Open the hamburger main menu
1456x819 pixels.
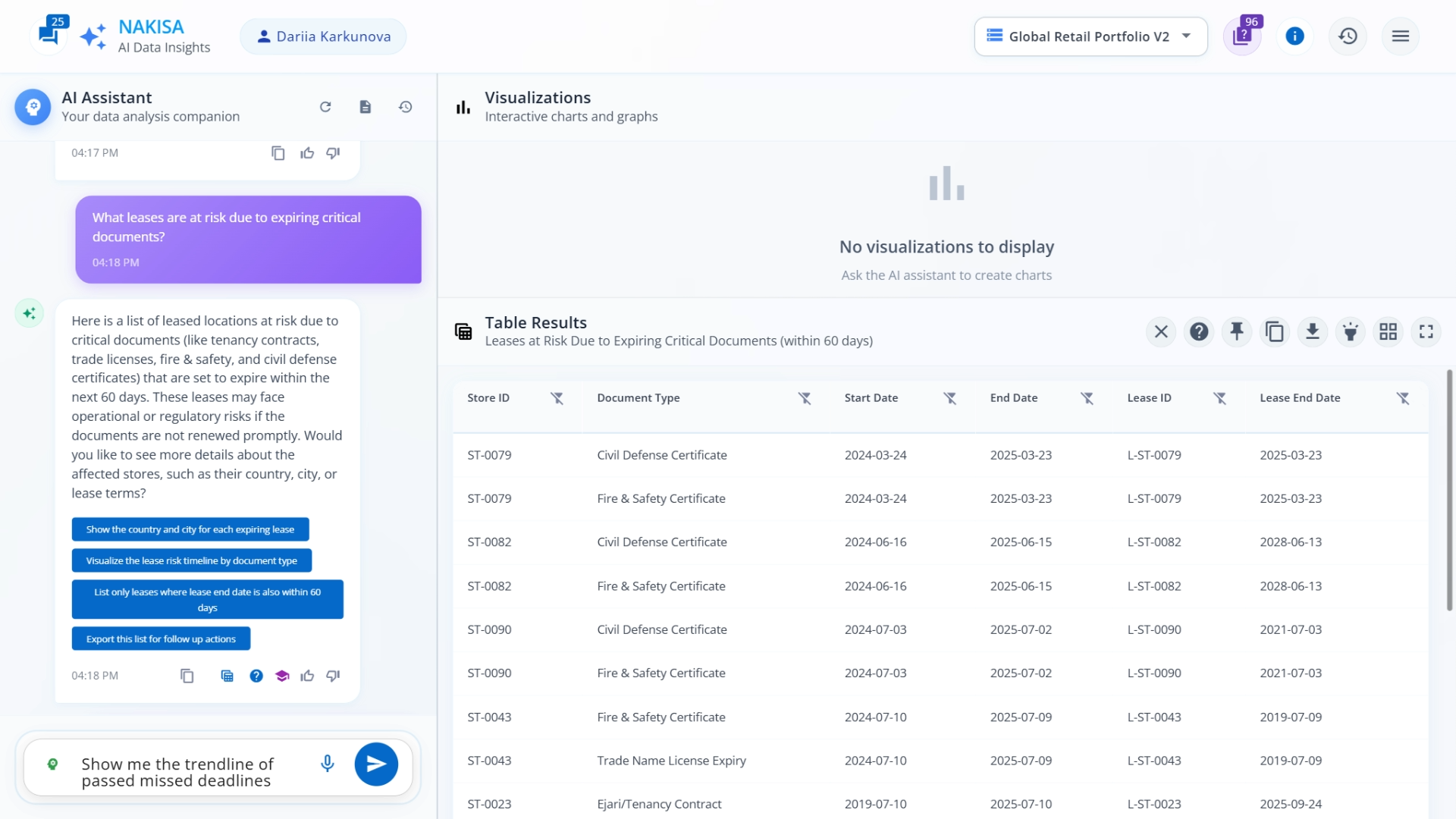(x=1401, y=36)
